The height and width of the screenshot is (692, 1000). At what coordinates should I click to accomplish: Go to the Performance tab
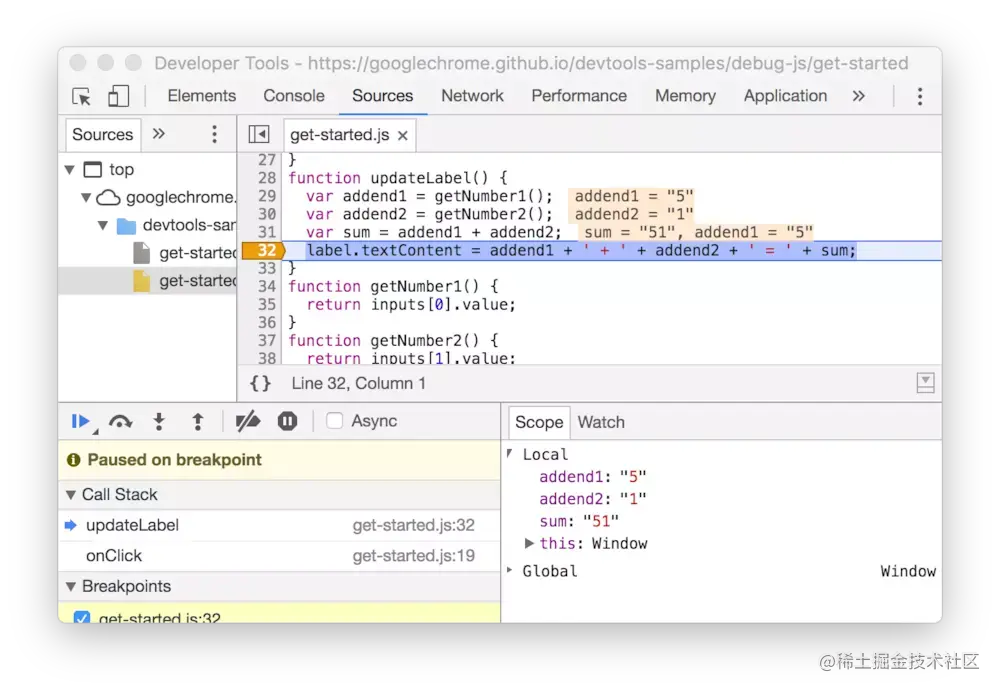point(579,96)
